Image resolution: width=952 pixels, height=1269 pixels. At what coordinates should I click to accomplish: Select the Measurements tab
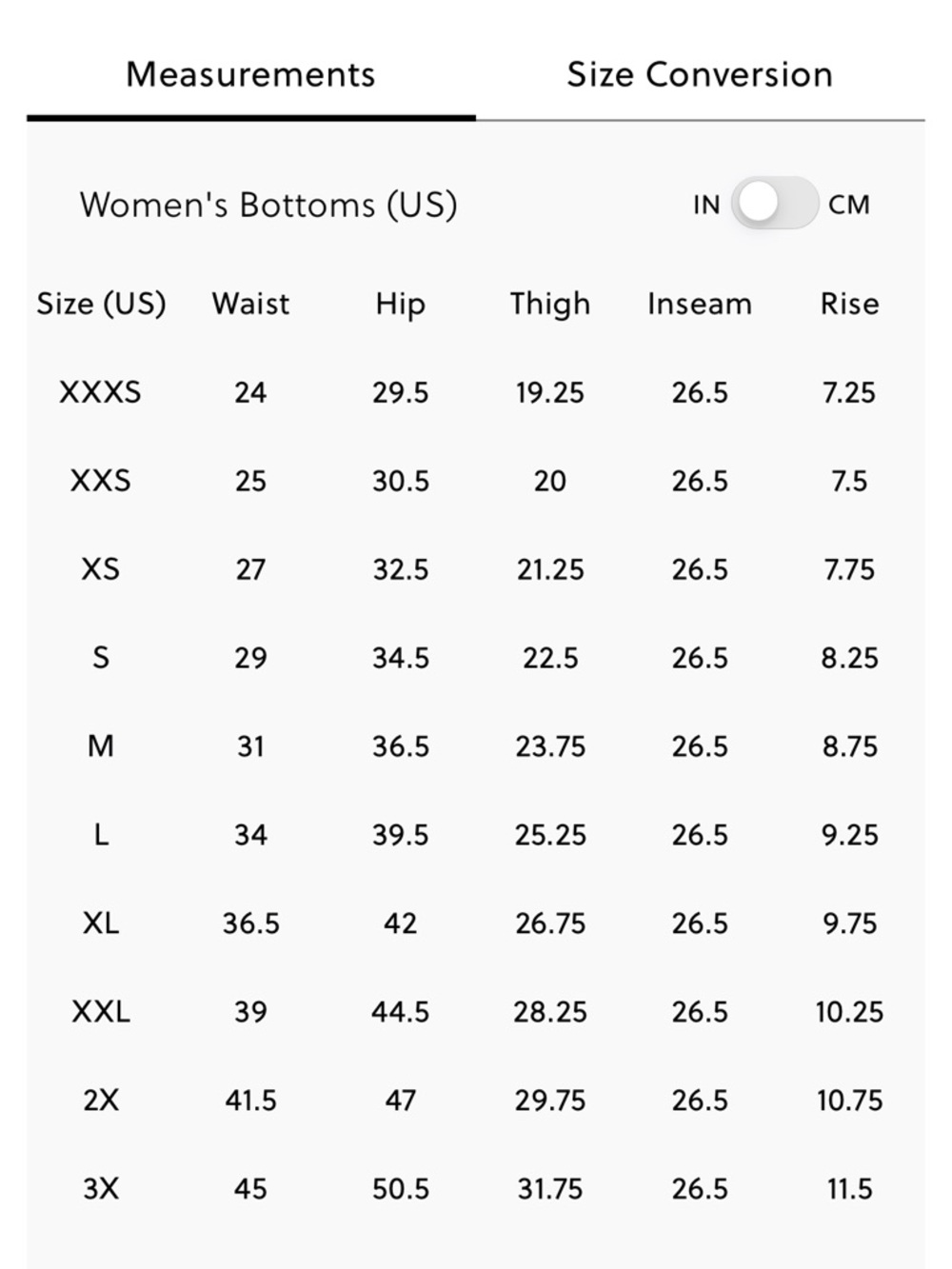click(x=250, y=75)
